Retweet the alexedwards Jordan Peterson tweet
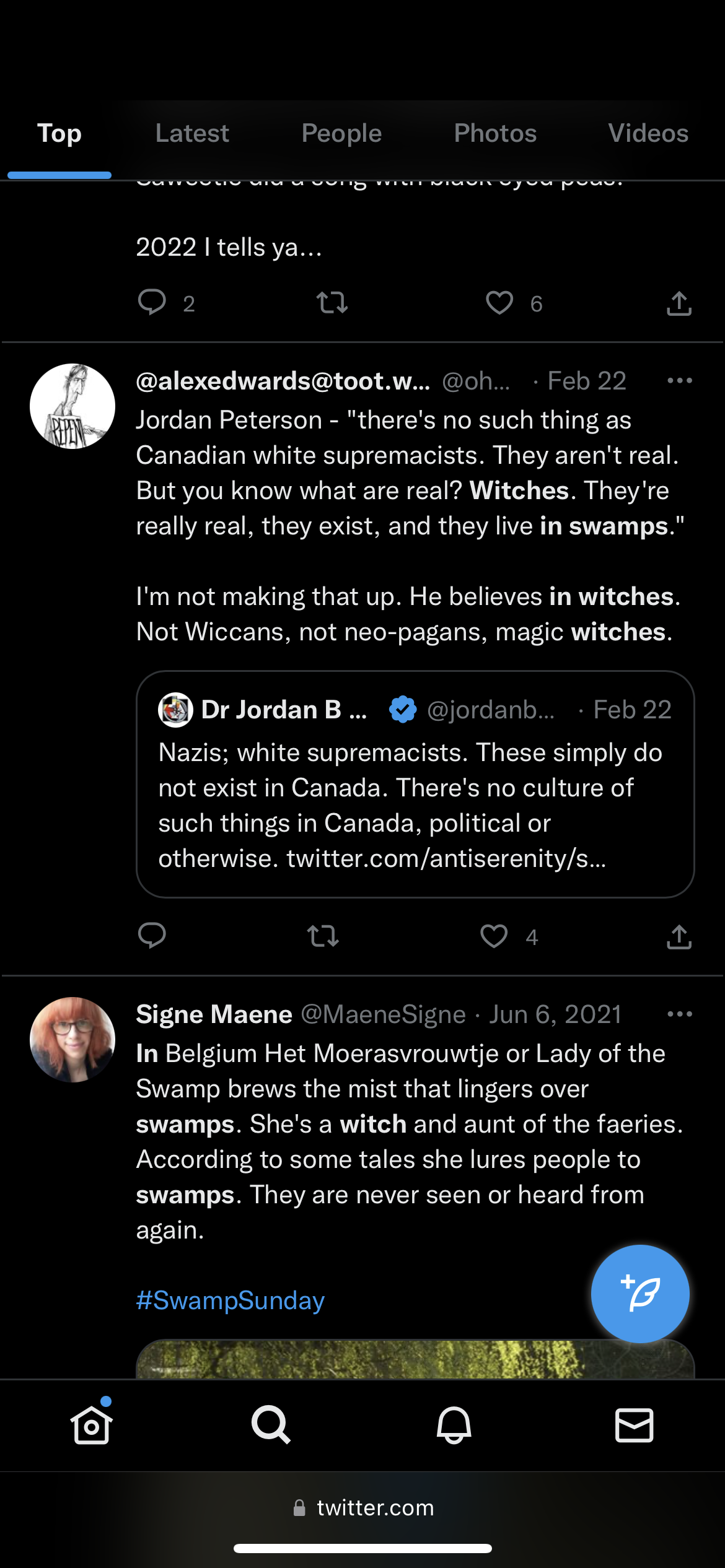 (x=323, y=936)
